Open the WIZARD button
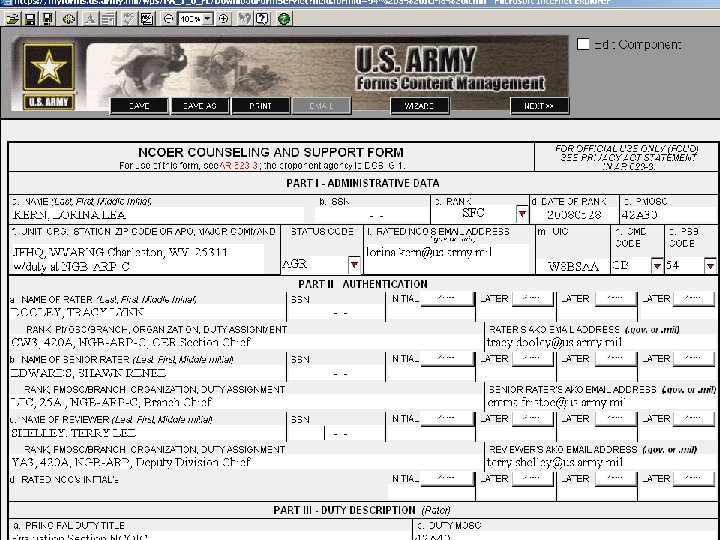Image resolution: width=720 pixels, height=540 pixels. [x=420, y=106]
